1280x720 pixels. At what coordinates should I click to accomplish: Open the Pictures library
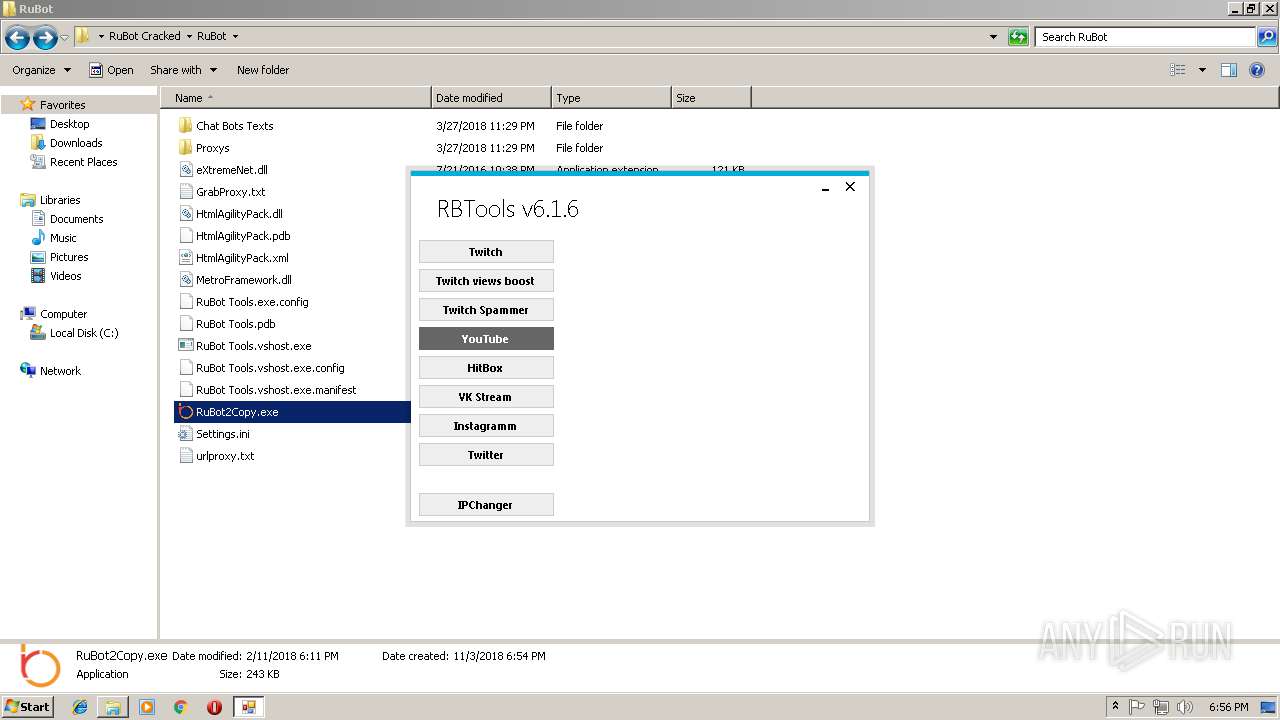[69, 257]
